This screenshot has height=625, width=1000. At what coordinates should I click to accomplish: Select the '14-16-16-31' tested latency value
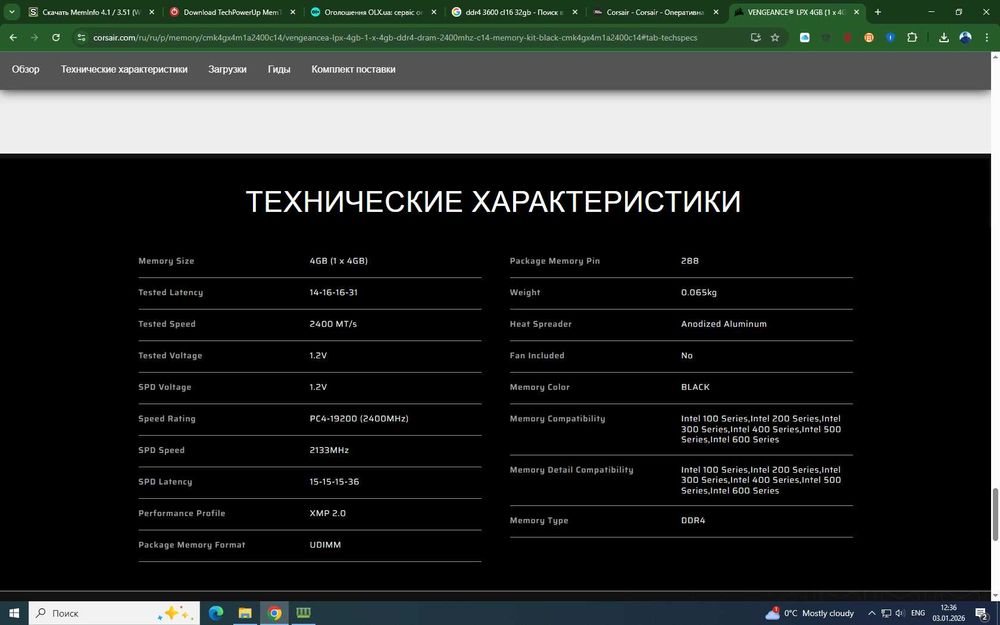point(334,292)
